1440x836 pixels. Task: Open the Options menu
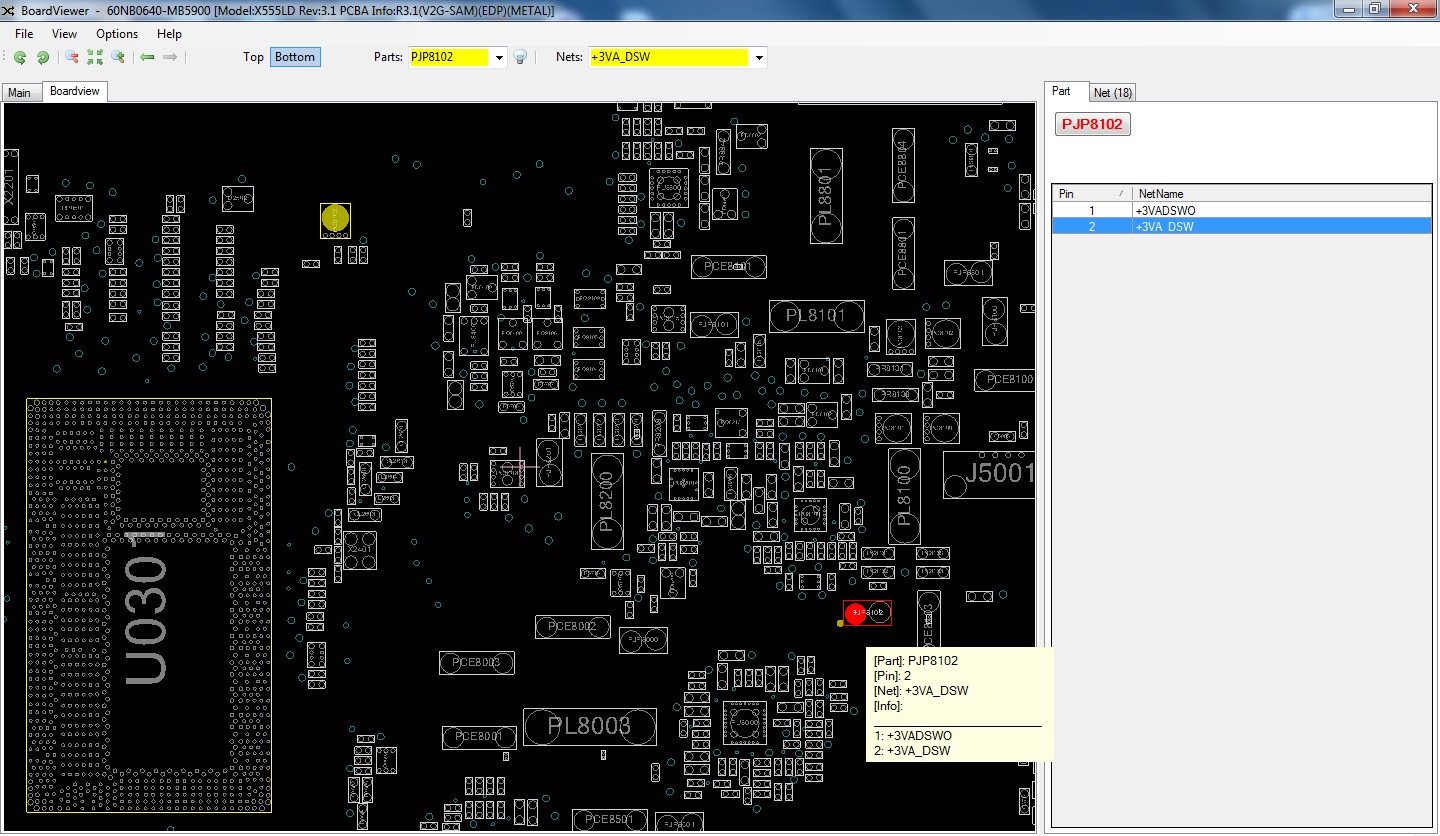pos(117,34)
